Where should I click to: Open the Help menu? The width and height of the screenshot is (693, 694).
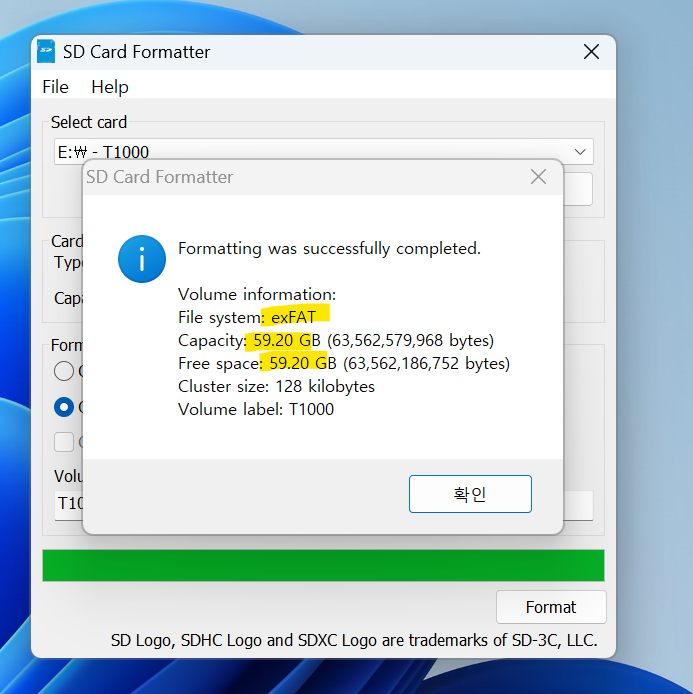pos(110,87)
